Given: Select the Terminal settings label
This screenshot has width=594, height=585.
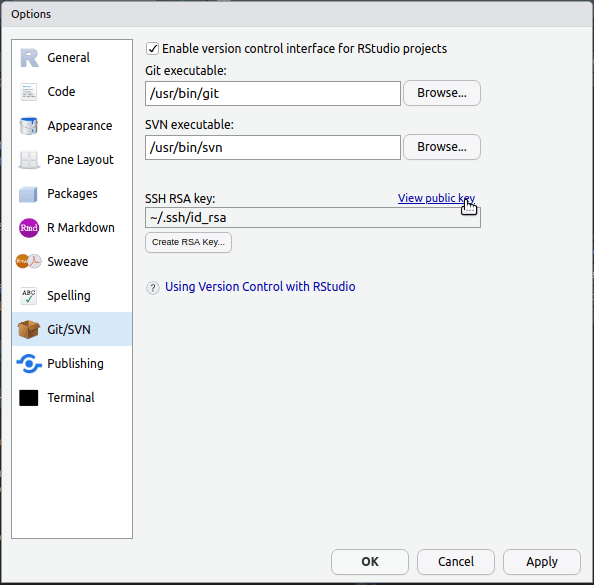Looking at the screenshot, I should (x=71, y=397).
